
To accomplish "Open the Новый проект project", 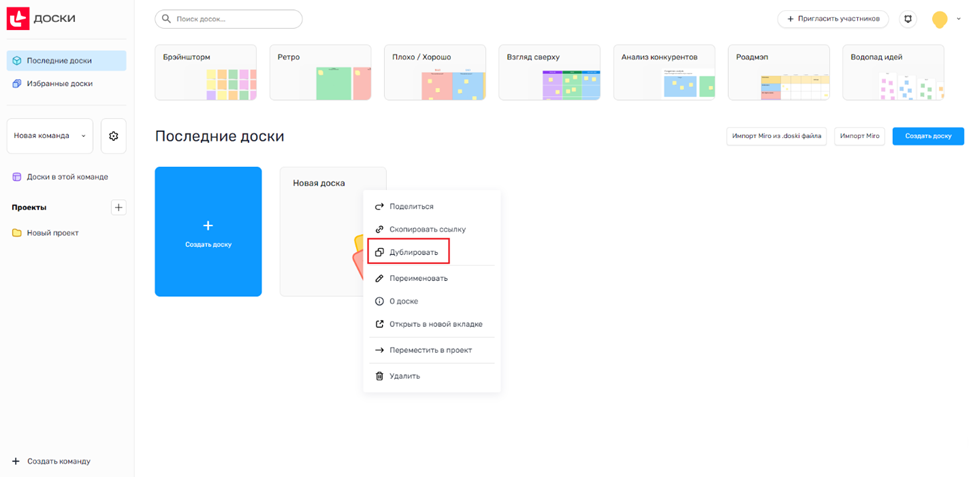I will (66, 233).
